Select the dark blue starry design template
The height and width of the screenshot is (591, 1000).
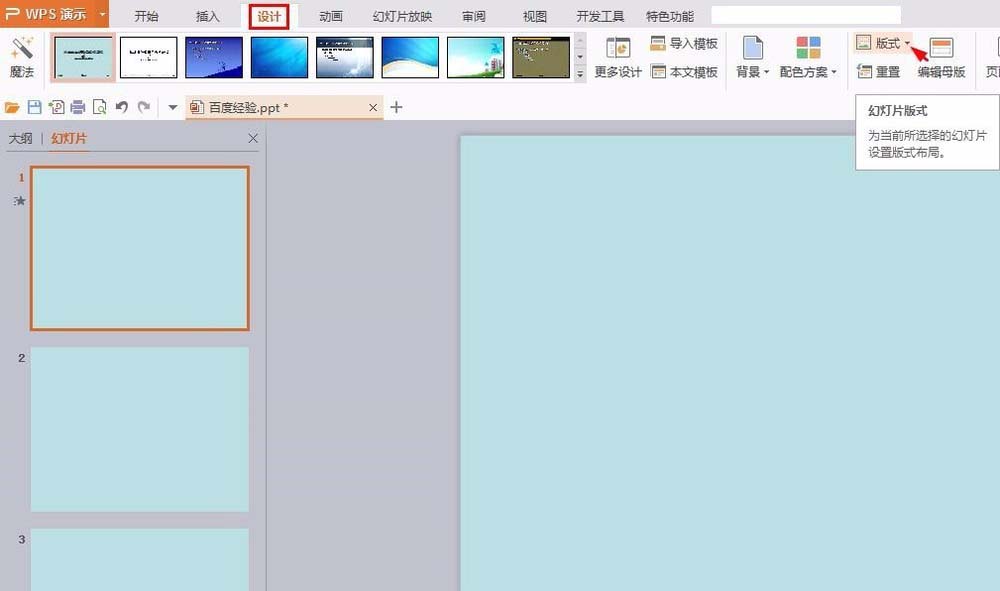[x=214, y=57]
